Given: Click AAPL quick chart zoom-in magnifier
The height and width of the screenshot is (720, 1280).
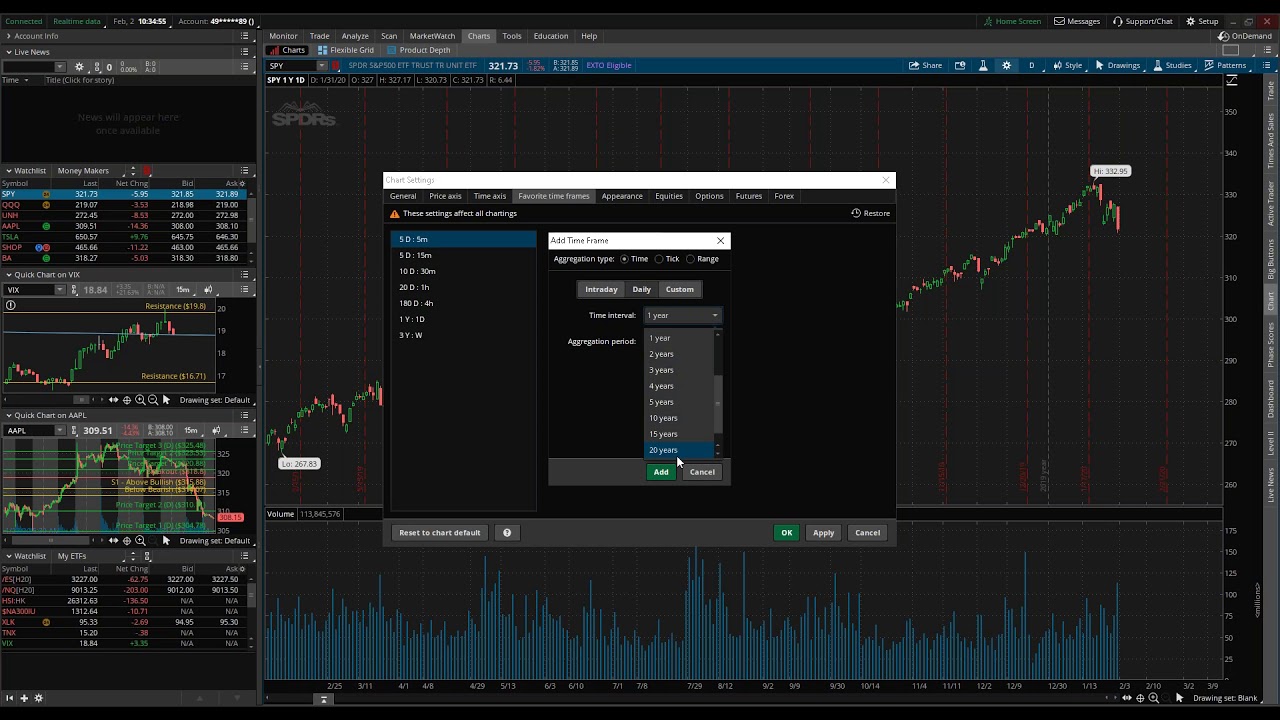Looking at the screenshot, I should click(139, 541).
